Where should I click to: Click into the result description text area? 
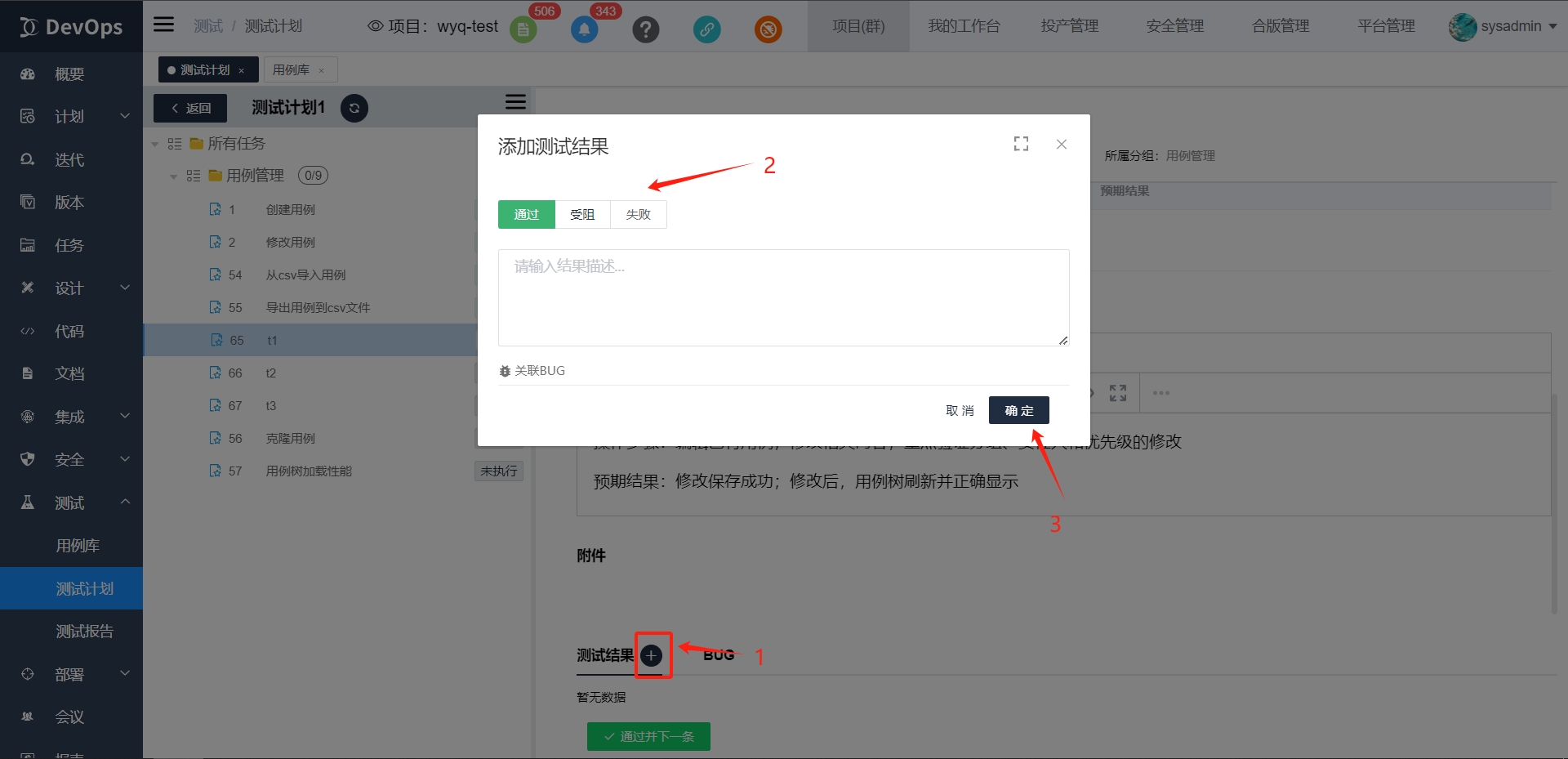783,297
